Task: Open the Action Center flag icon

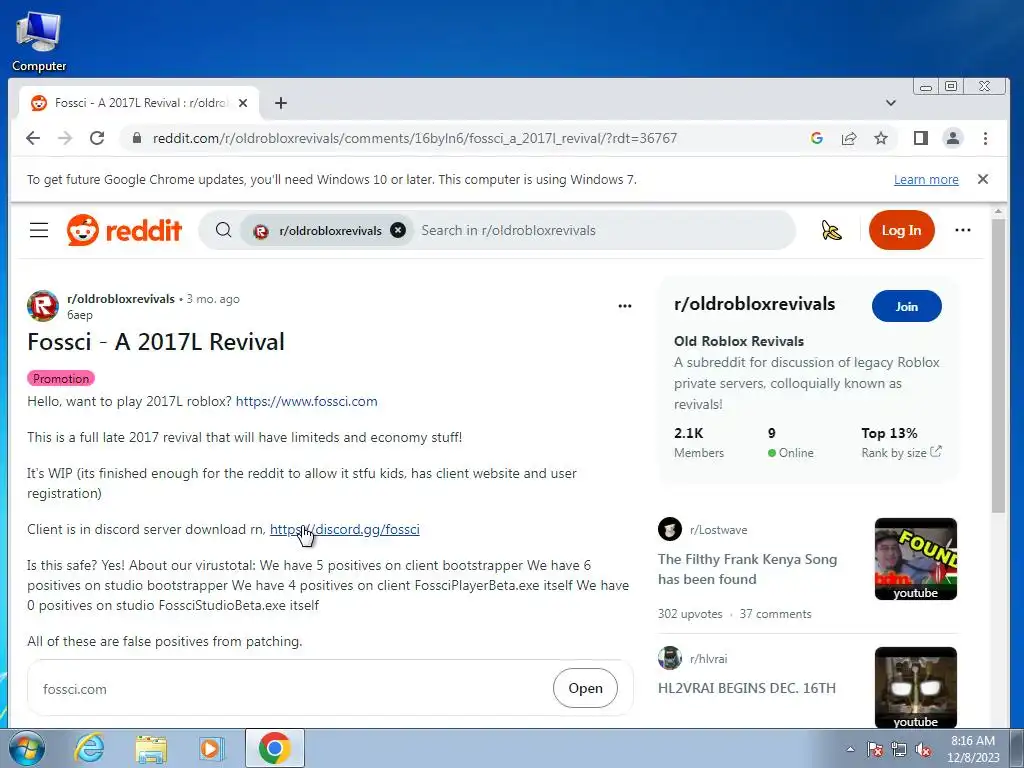Action: click(875, 749)
